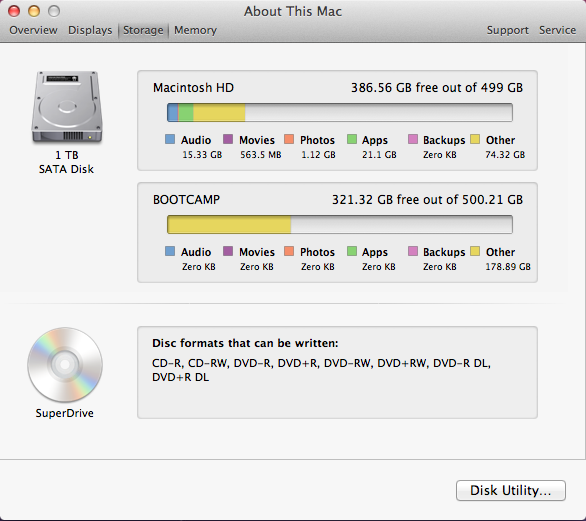Click the orange Photos swatch under BOOTCAMP
Image resolution: width=586 pixels, height=521 pixels.
point(289,251)
